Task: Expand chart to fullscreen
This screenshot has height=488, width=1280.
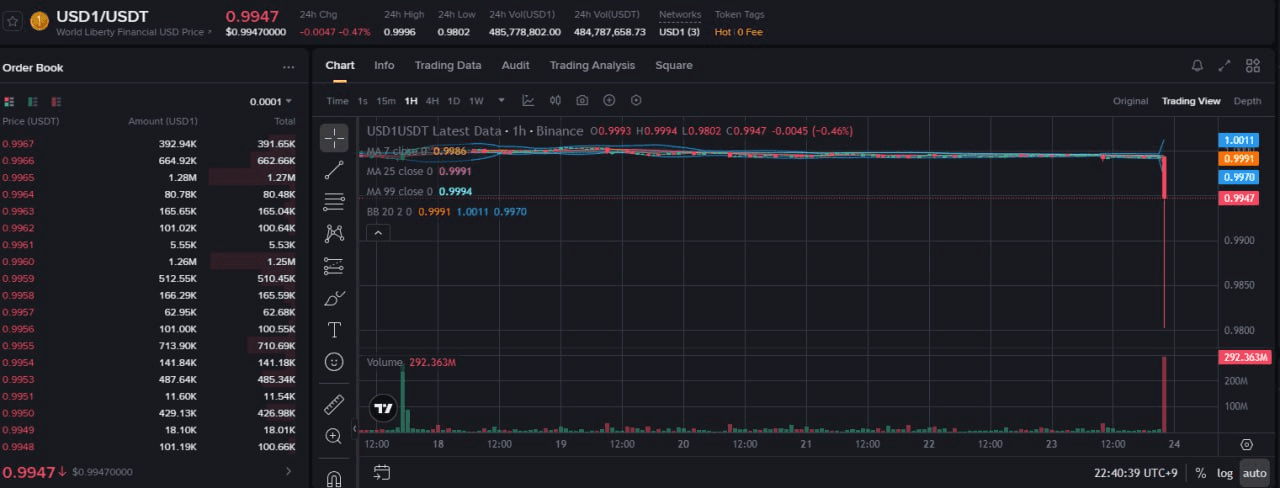Action: point(1225,65)
